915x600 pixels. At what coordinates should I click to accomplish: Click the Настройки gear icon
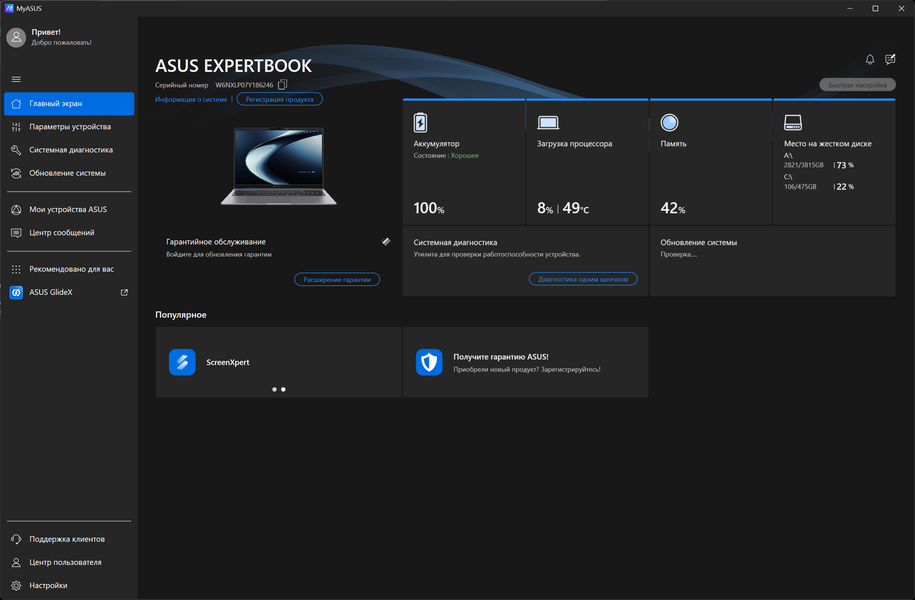pyautogui.click(x=16, y=586)
